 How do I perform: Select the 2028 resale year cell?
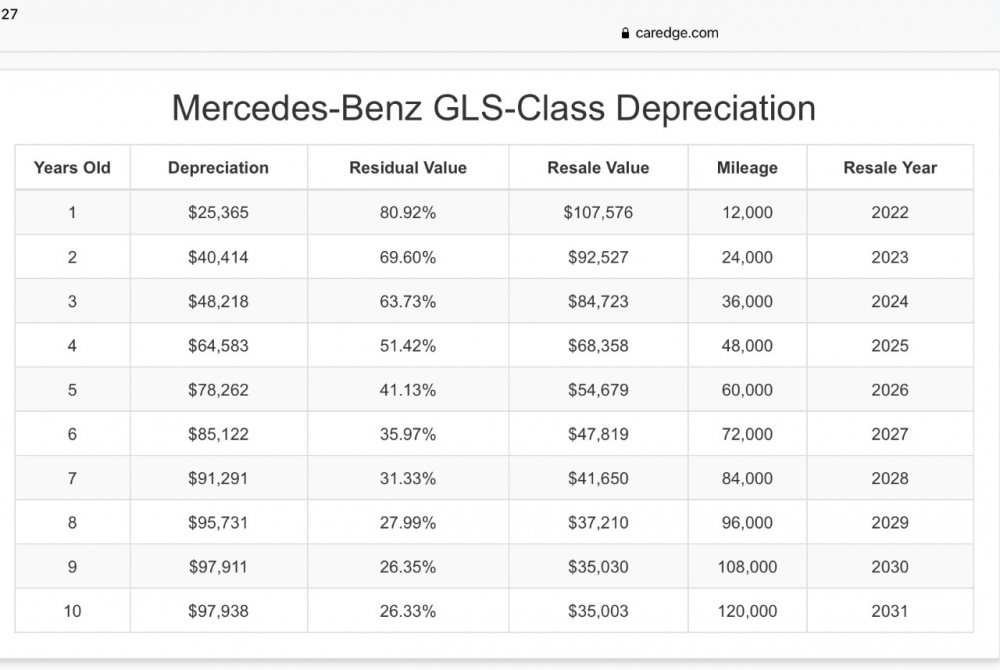(890, 478)
